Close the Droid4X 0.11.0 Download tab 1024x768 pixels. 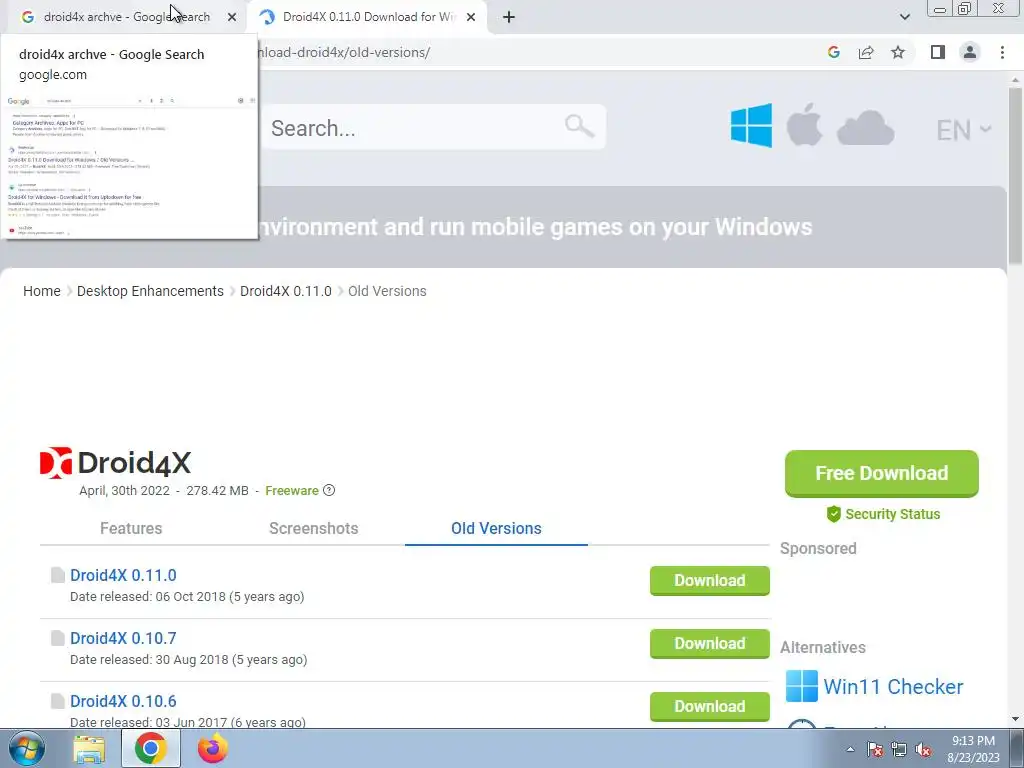tap(471, 17)
